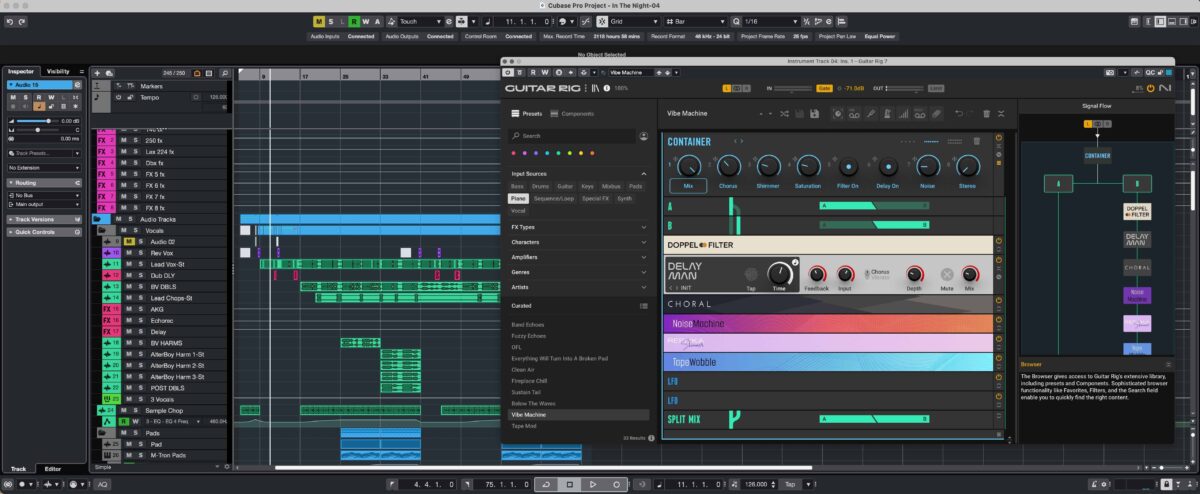Switch to the Editor tab at bottom left
This screenshot has height=494, width=1200.
pos(53,468)
